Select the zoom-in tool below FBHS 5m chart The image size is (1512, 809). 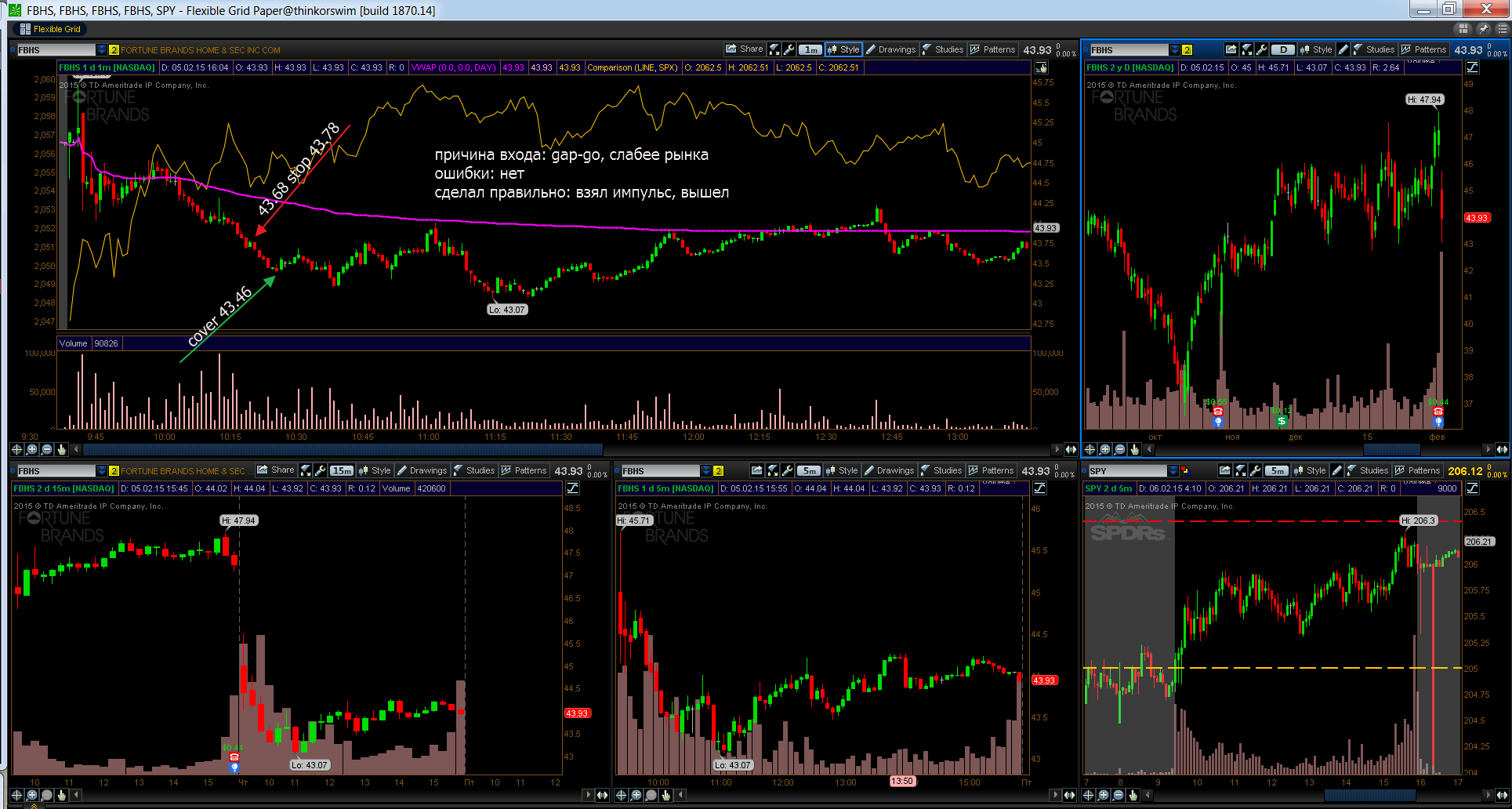636,795
